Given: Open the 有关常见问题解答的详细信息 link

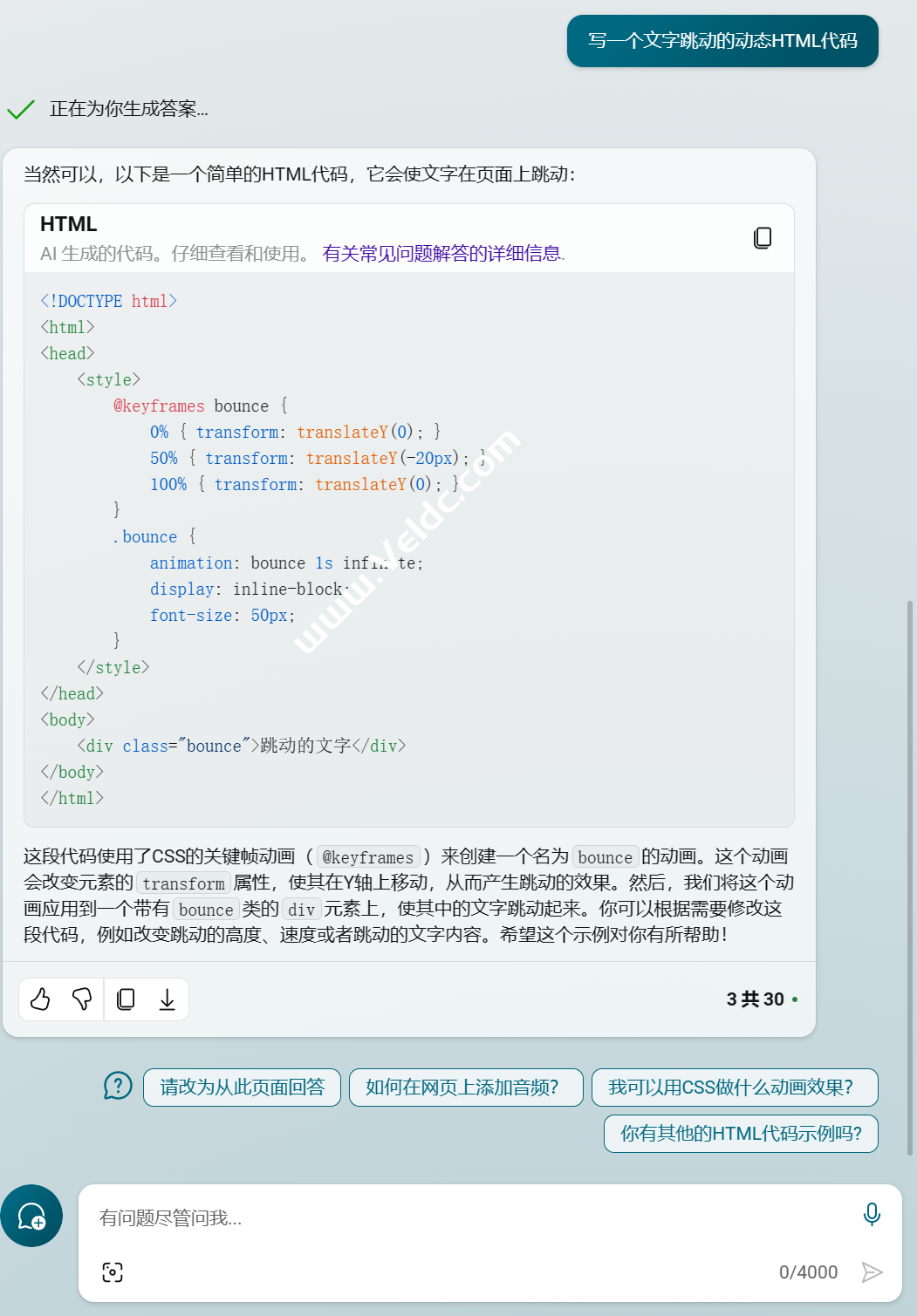Looking at the screenshot, I should pos(443,254).
